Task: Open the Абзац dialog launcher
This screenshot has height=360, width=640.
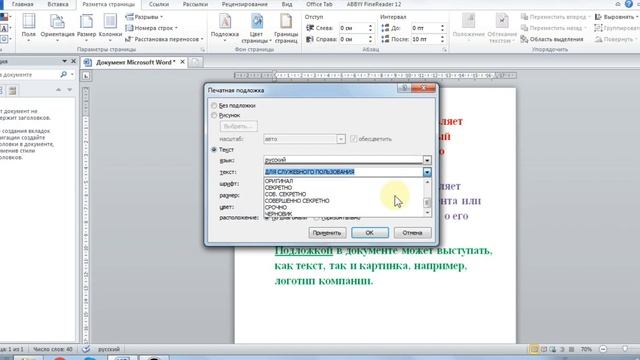Action: (x=444, y=49)
